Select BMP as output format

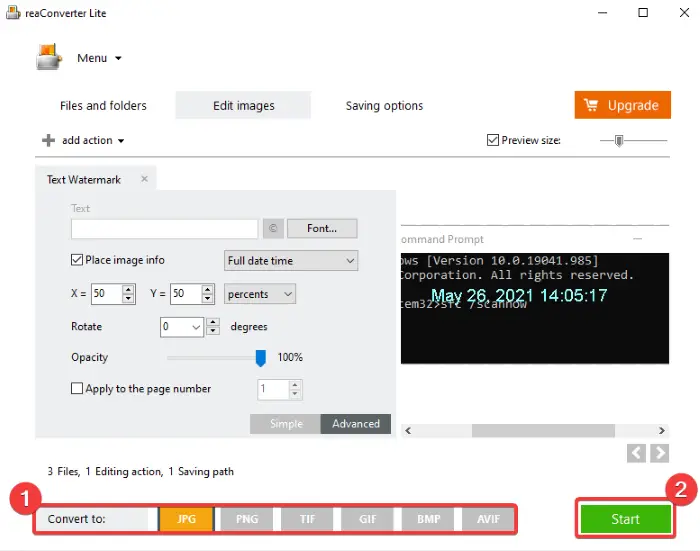429,519
